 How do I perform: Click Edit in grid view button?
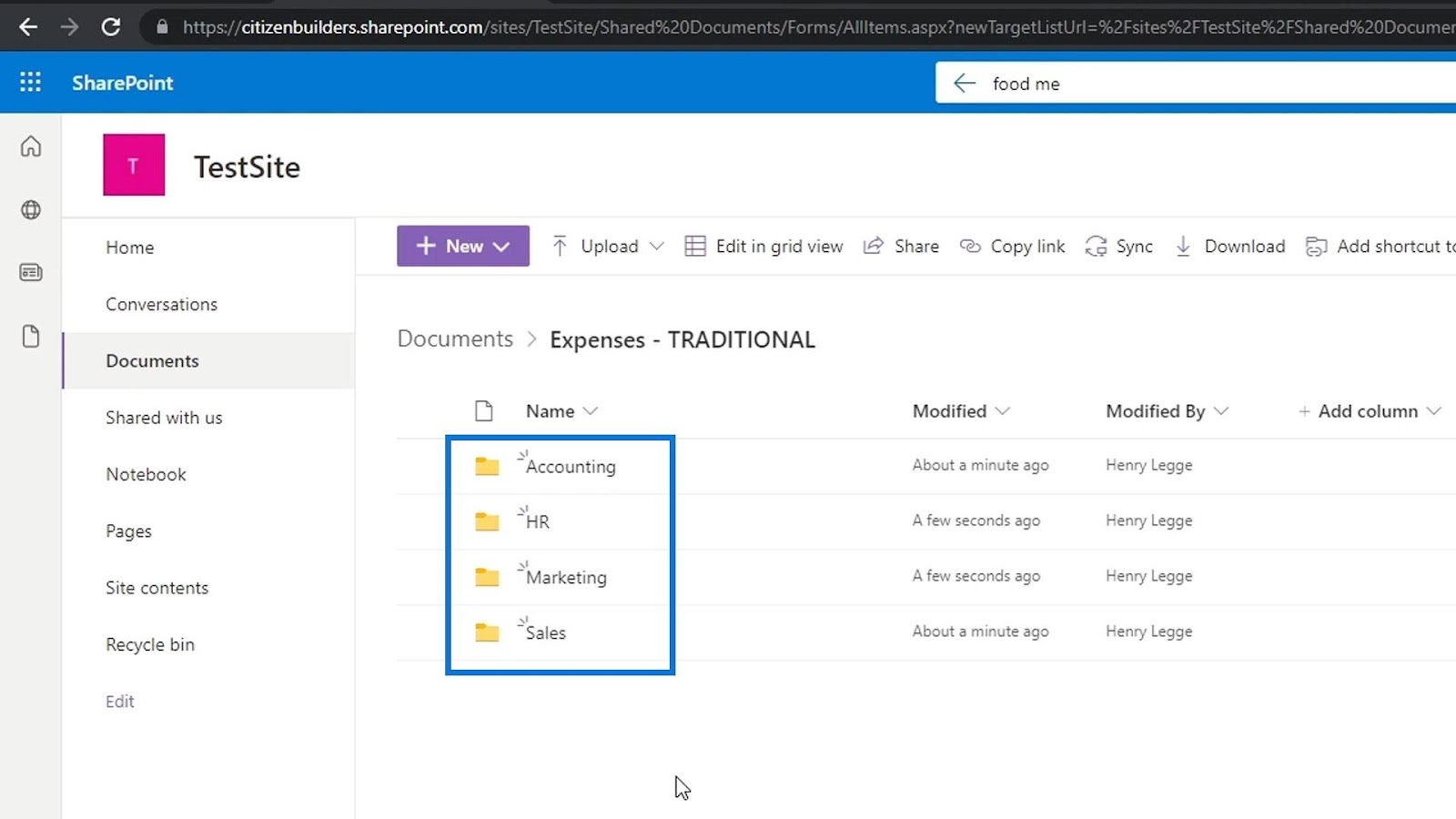[x=764, y=247]
